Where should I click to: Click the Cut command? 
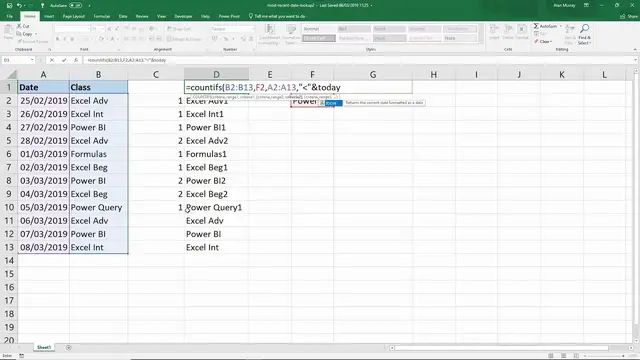pos(23,26)
